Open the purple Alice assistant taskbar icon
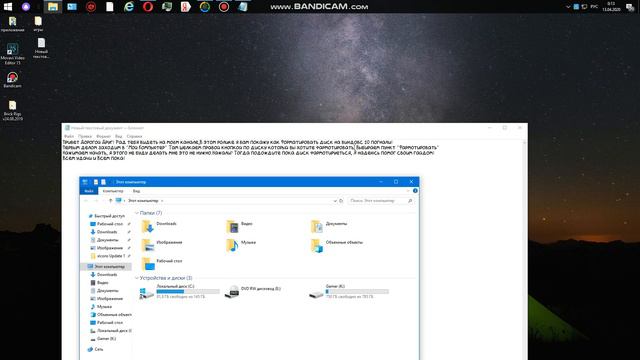Viewport: 640px width, 360px height. click(26, 7)
